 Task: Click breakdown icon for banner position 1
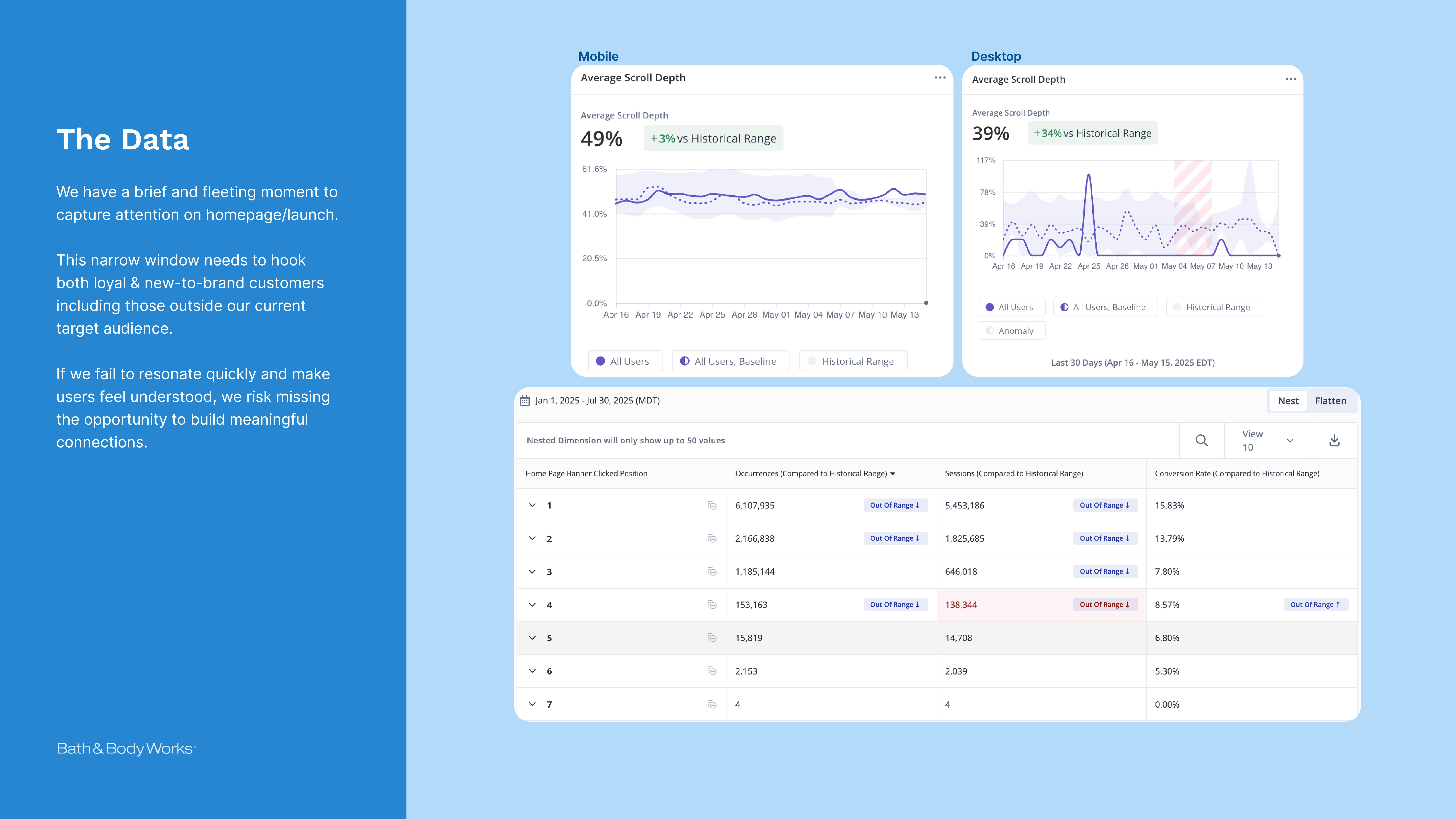point(712,505)
